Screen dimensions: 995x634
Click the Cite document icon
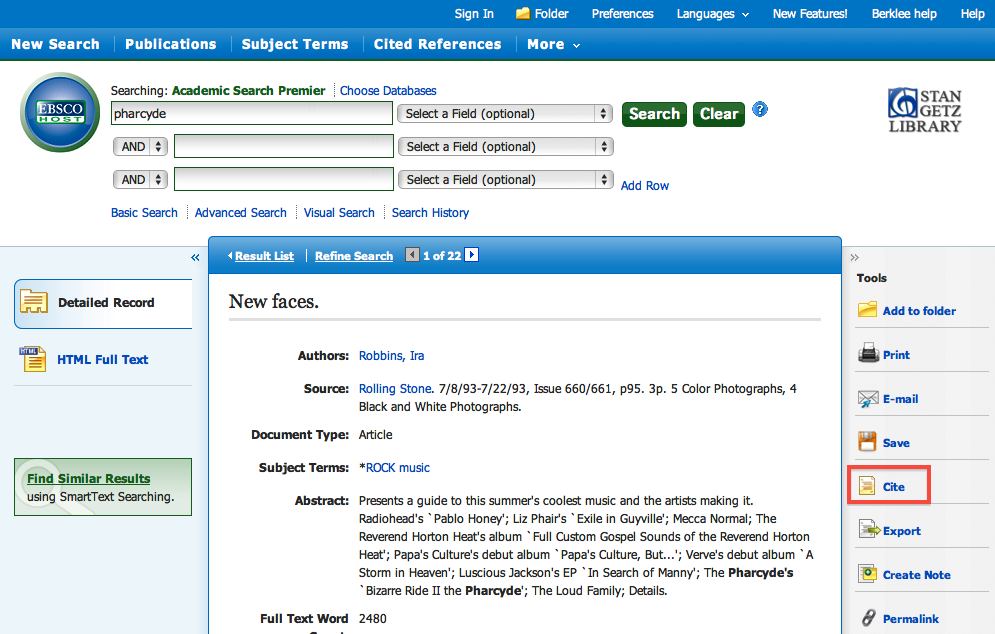click(x=866, y=485)
